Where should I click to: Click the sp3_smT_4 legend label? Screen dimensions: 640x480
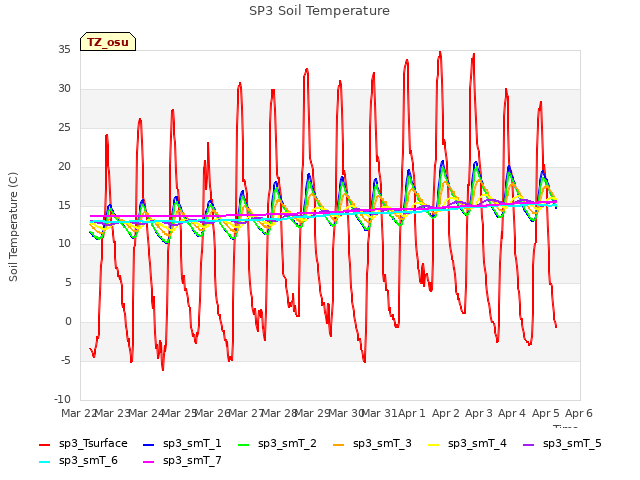(477, 443)
